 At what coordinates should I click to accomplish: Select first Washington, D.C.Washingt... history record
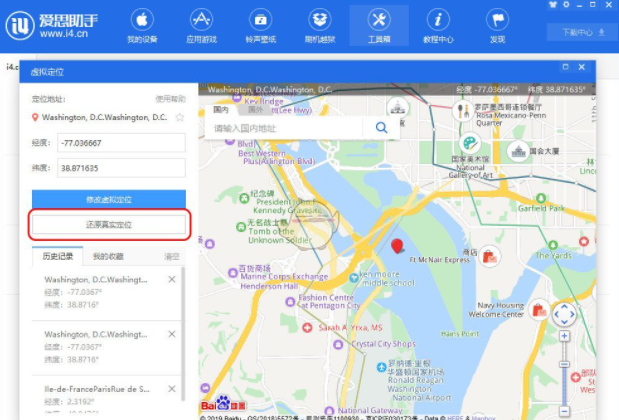106,292
